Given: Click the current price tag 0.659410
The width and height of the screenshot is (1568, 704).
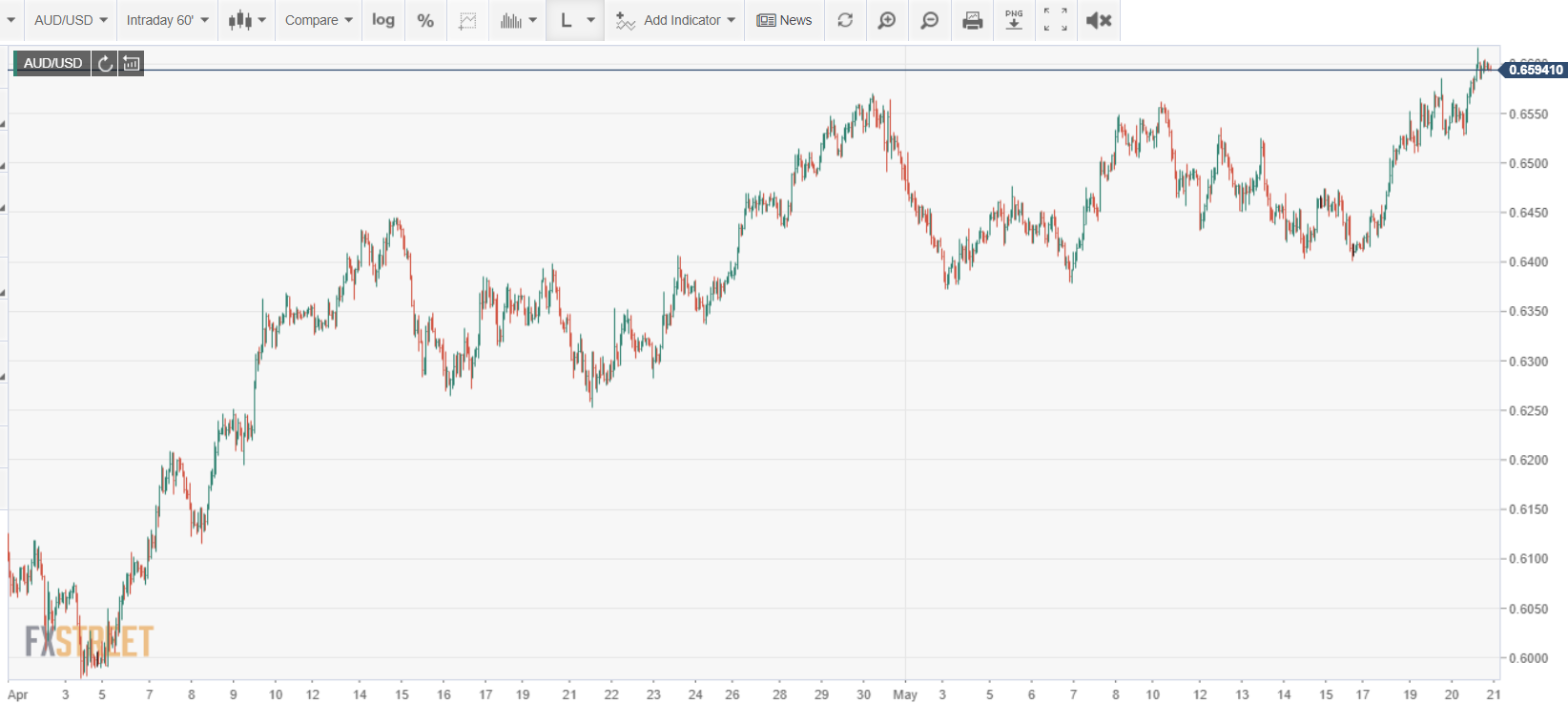Looking at the screenshot, I should point(1534,70).
